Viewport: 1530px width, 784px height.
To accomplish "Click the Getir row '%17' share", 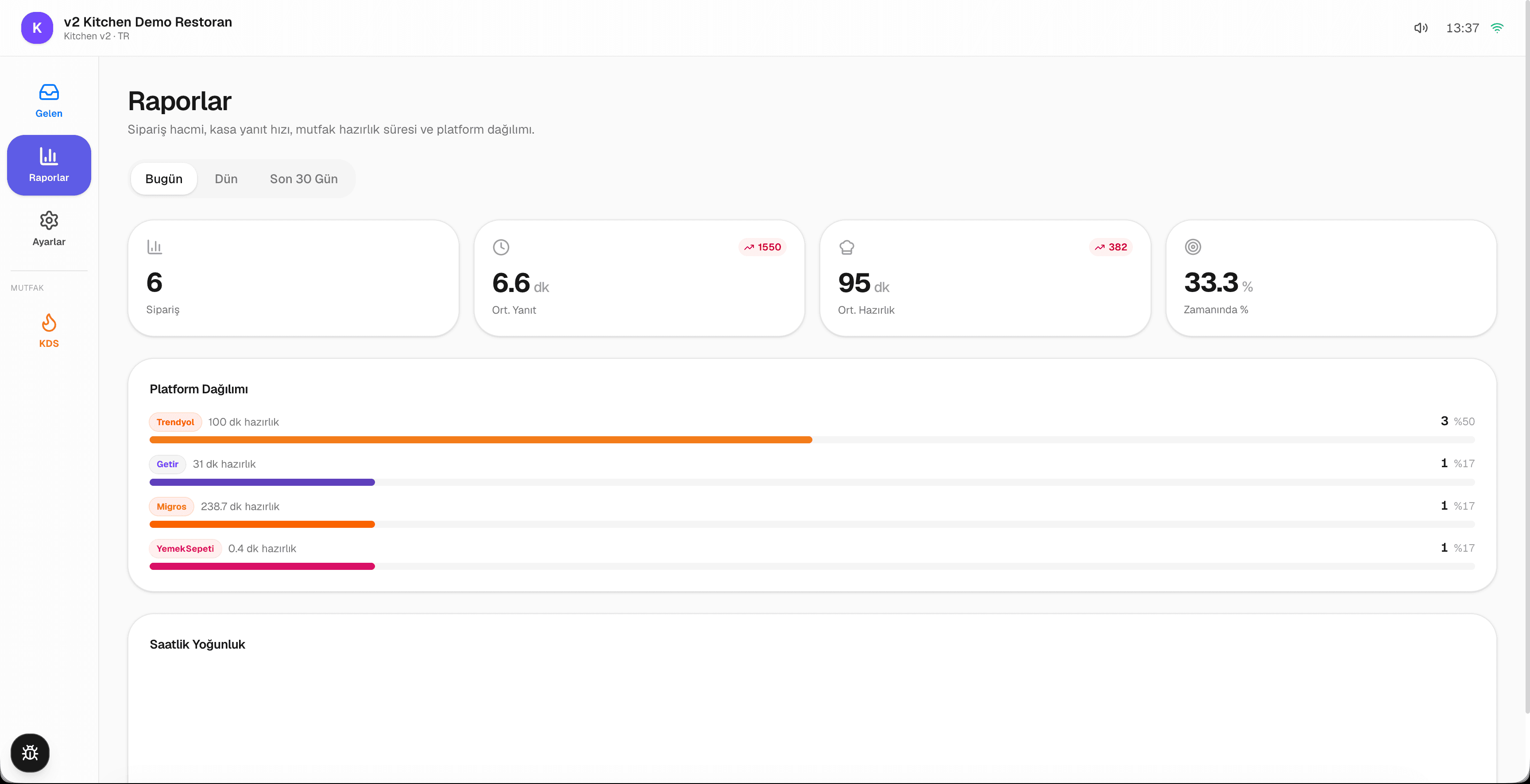I will tap(1464, 464).
